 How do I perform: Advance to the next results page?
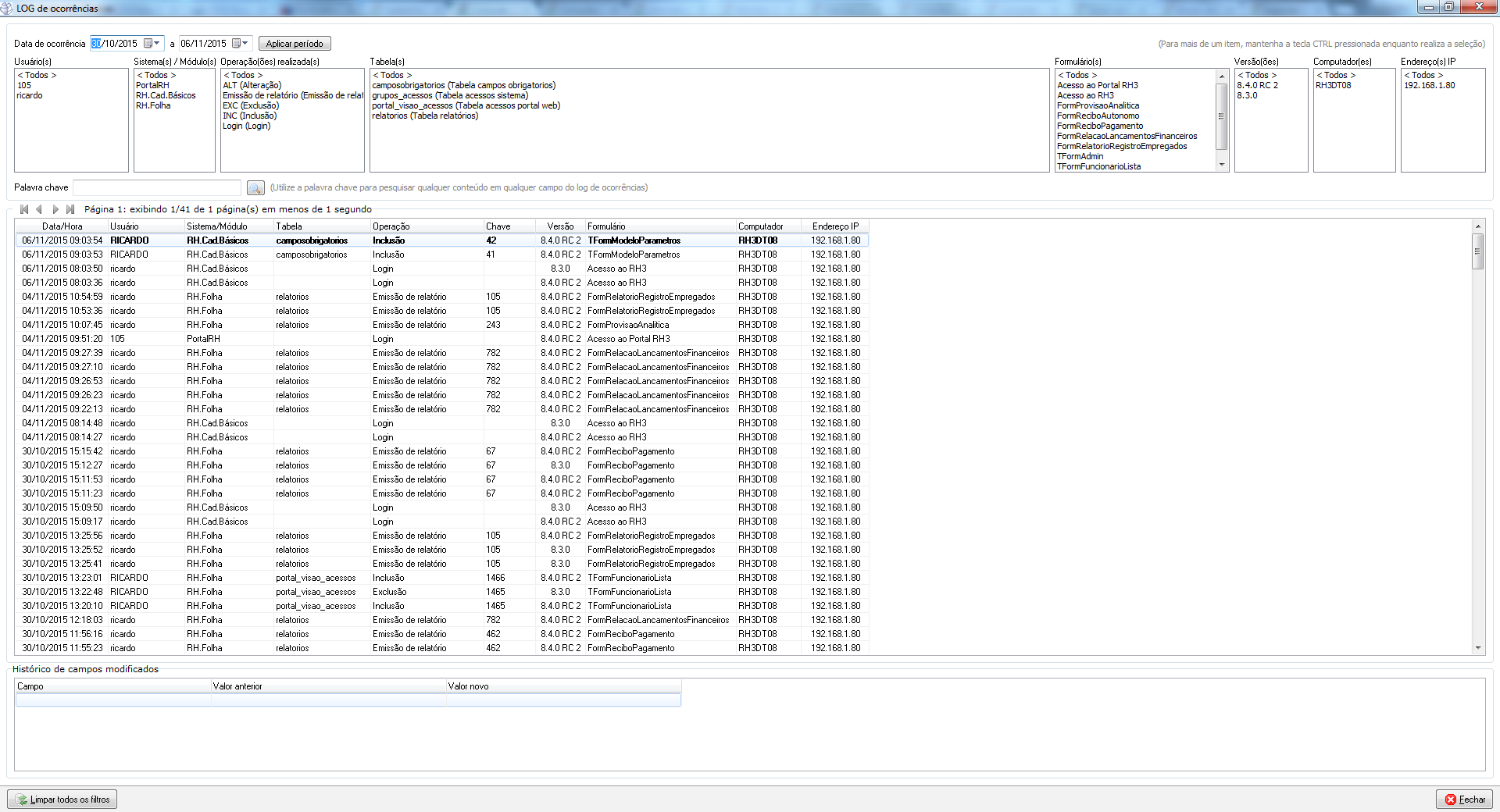pyautogui.click(x=55, y=209)
